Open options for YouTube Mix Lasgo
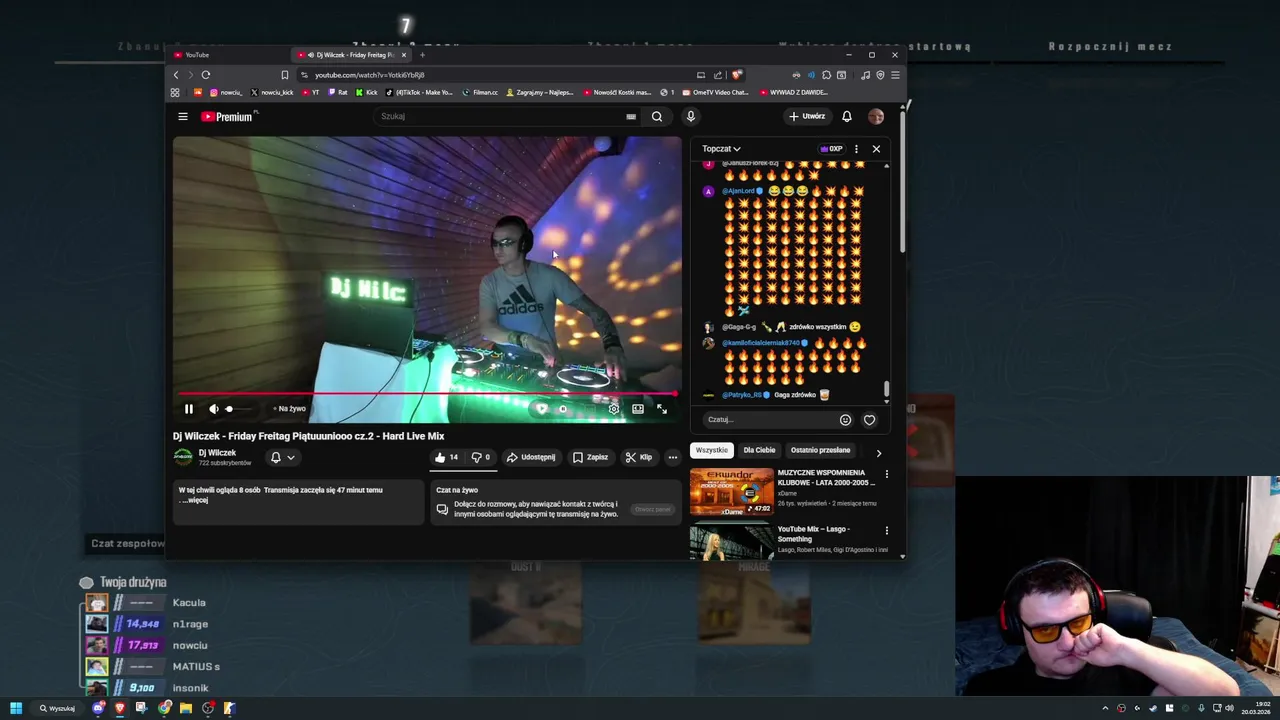The image size is (1280, 720). click(886, 531)
